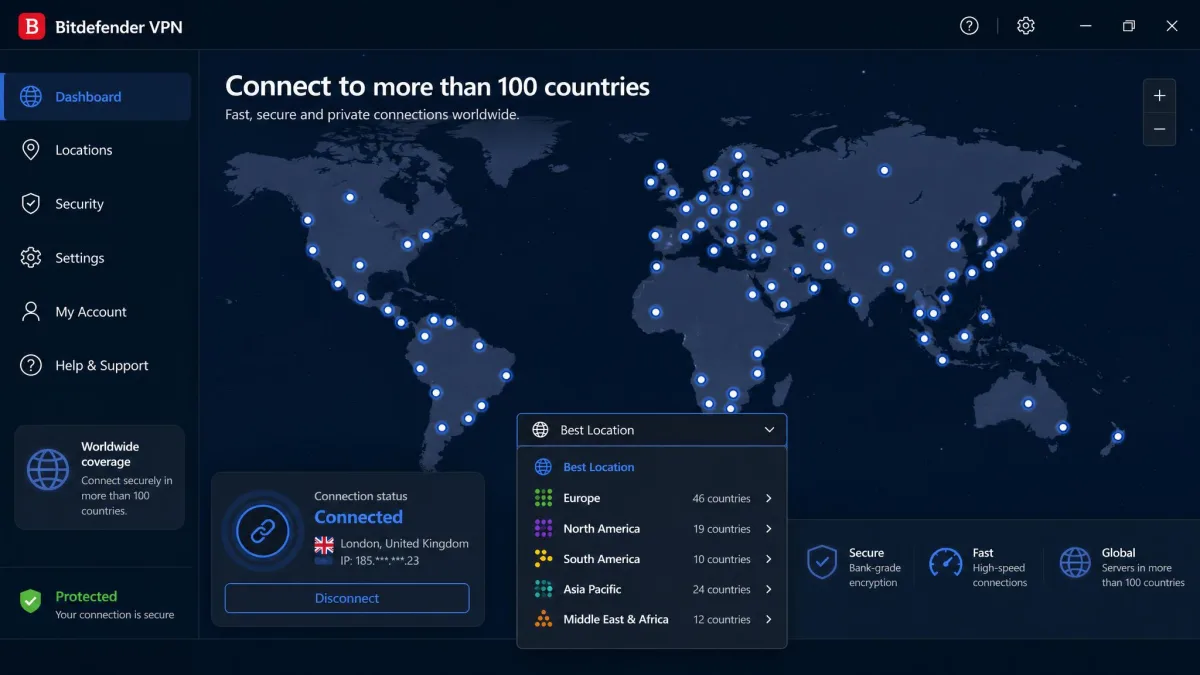The height and width of the screenshot is (675, 1200).
Task: Click the yellow South America dots icon
Action: pyautogui.click(x=543, y=559)
